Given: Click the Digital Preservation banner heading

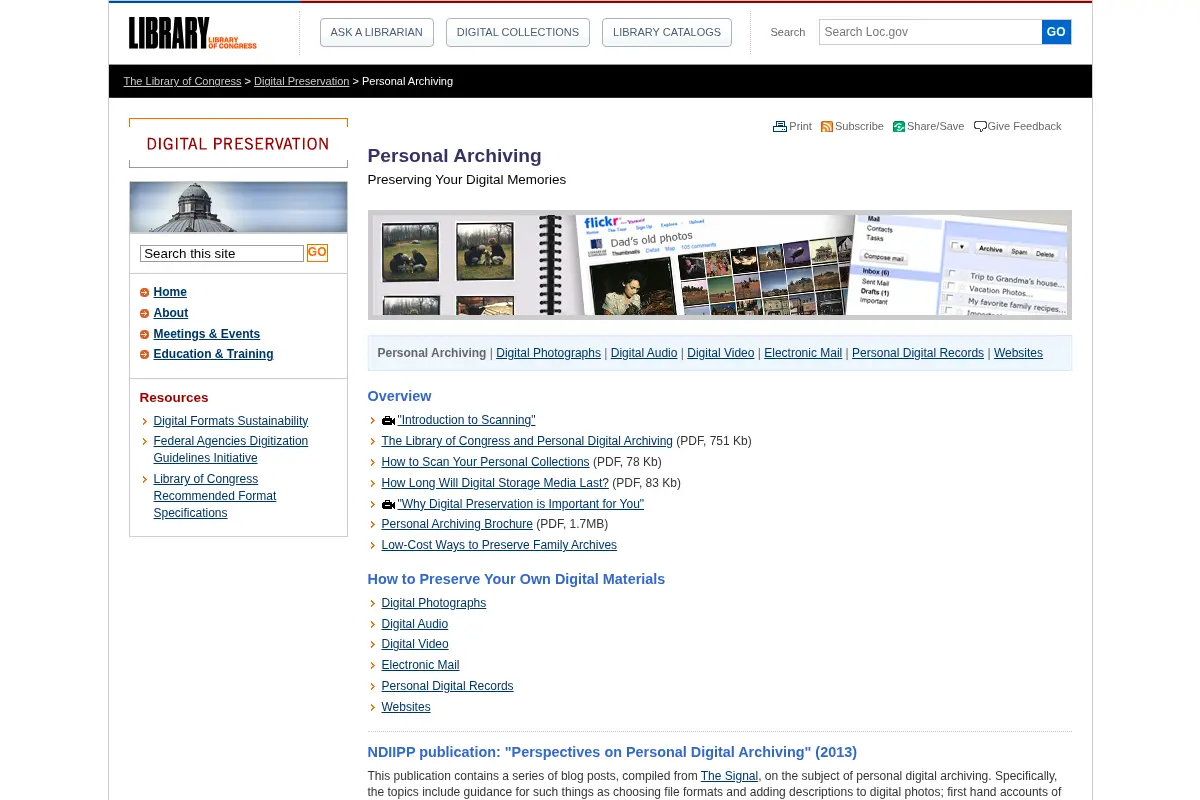Looking at the screenshot, I should click(x=238, y=143).
